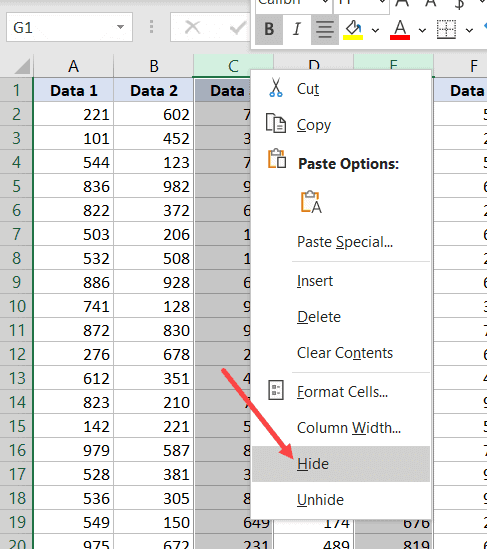Select Column Width menu entry
The width and height of the screenshot is (487, 549).
(349, 428)
